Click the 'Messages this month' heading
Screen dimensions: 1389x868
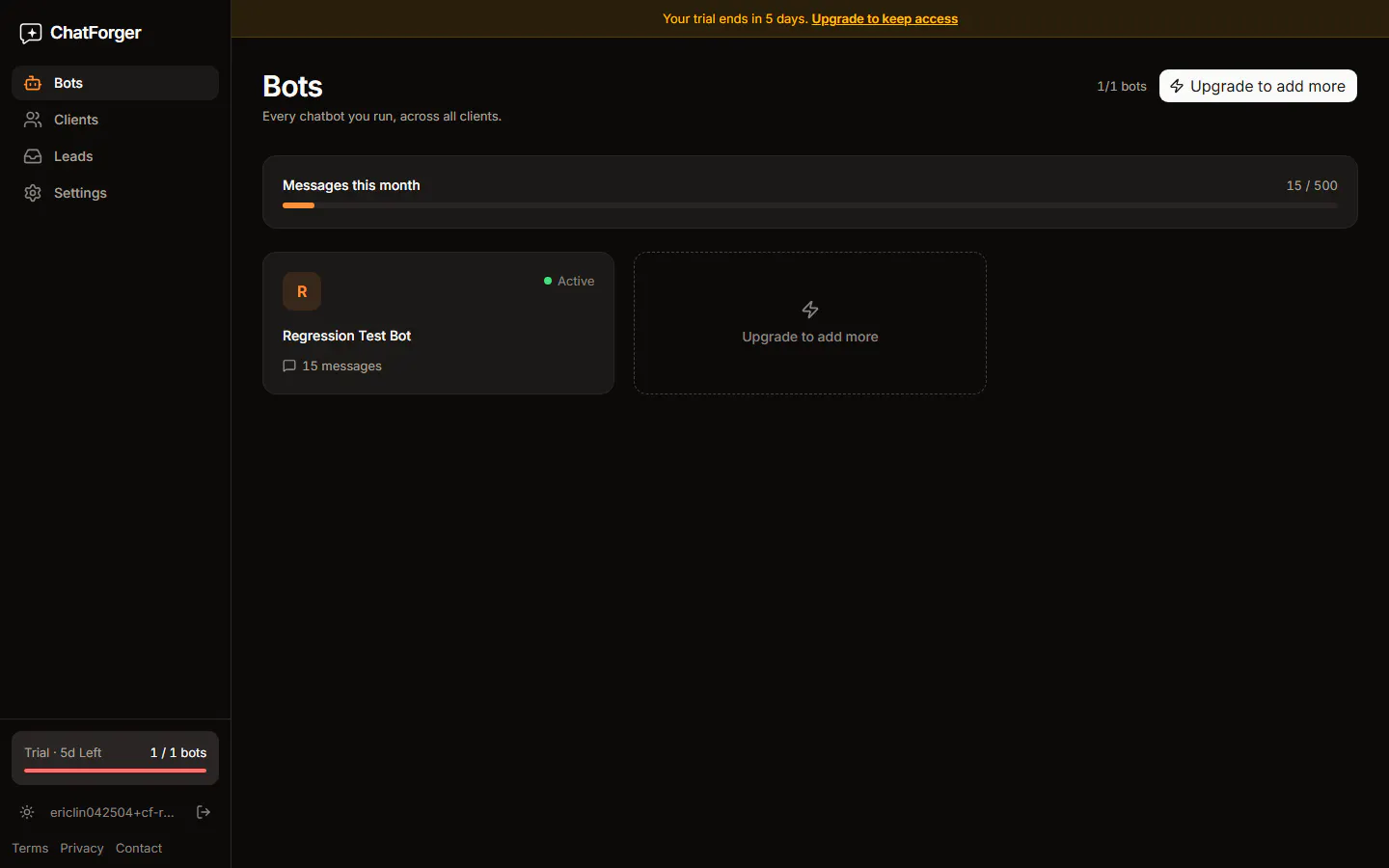(x=351, y=185)
